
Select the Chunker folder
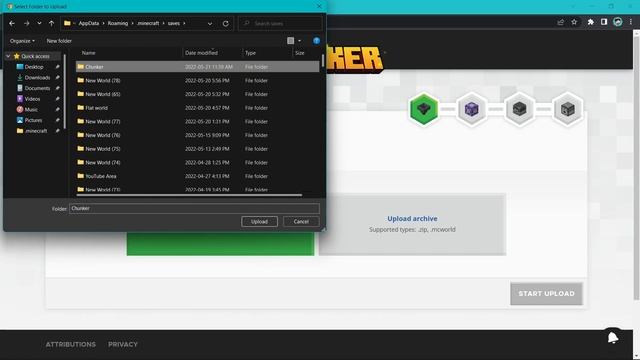click(198, 67)
